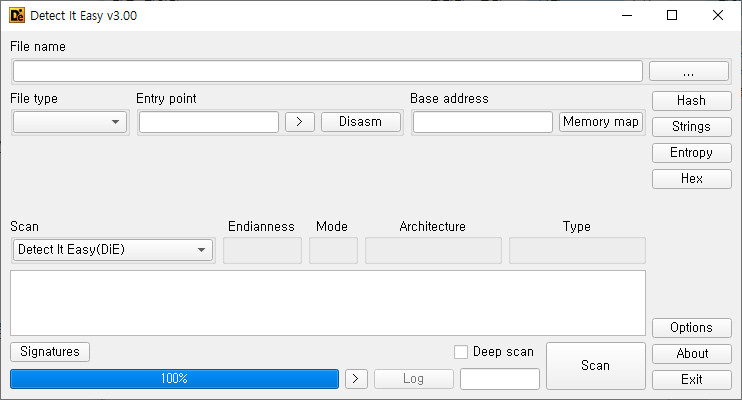Click the File name input field
742x400 pixels.
click(327, 71)
